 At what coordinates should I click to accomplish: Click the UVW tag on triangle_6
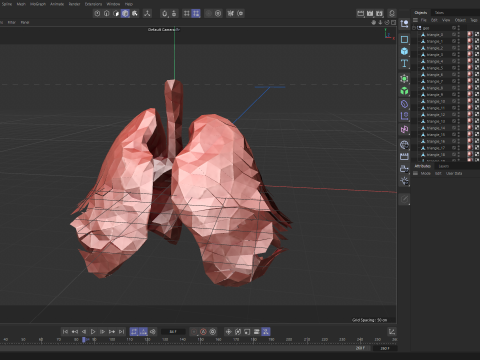pos(477,75)
